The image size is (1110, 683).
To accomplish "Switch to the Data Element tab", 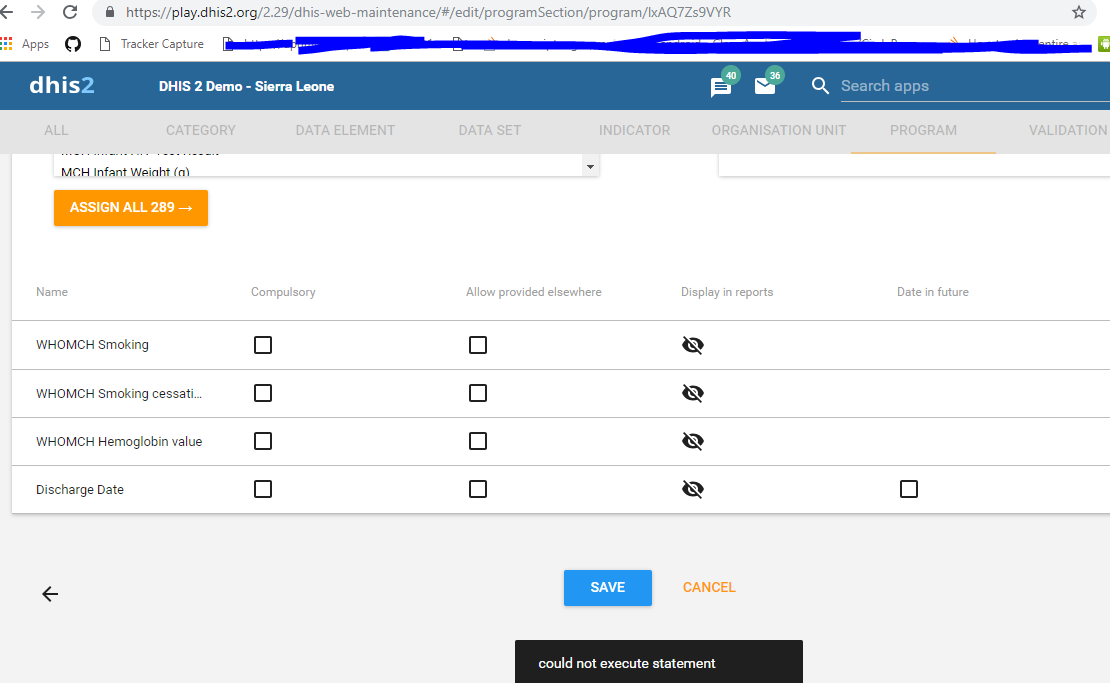I will (345, 130).
